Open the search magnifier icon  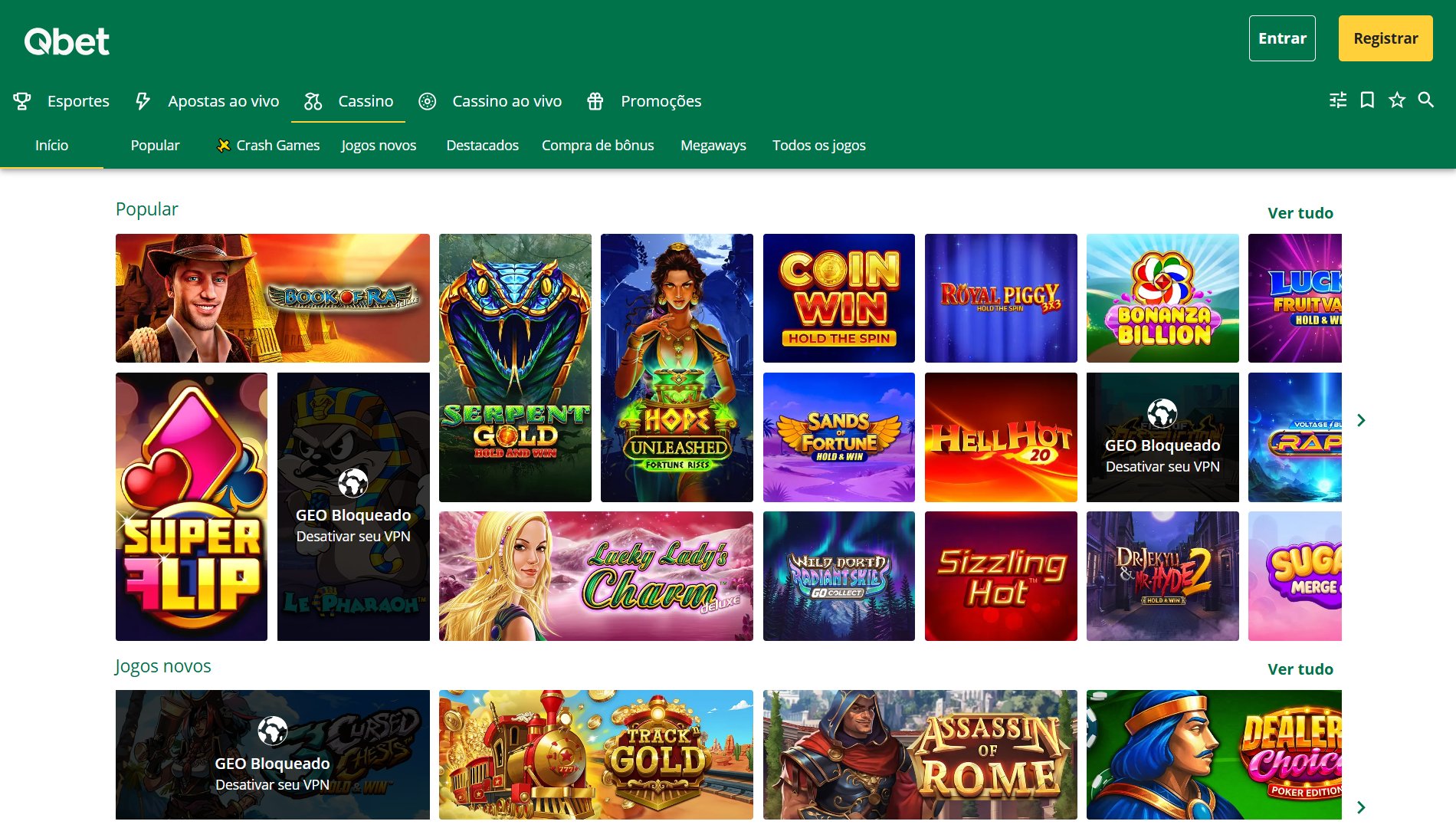tap(1426, 100)
